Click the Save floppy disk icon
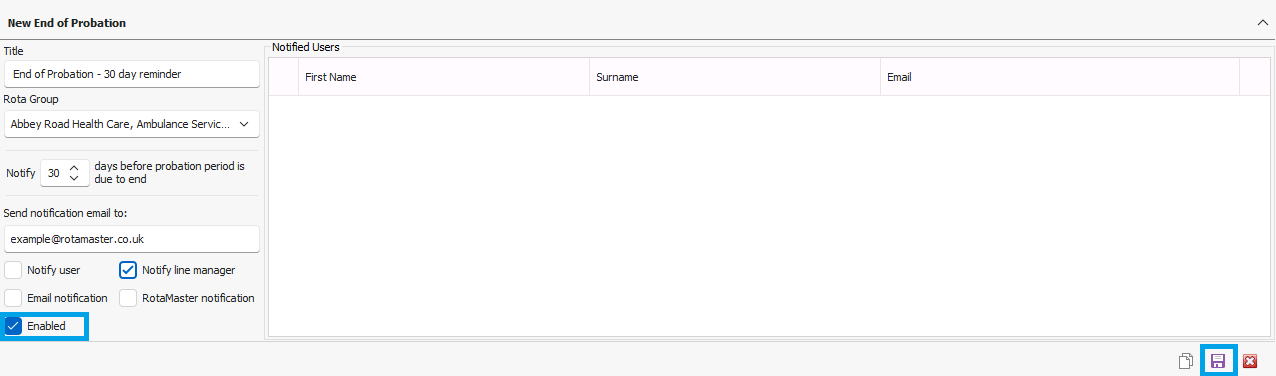Screen dimensions: 1276x376 pos(1218,361)
